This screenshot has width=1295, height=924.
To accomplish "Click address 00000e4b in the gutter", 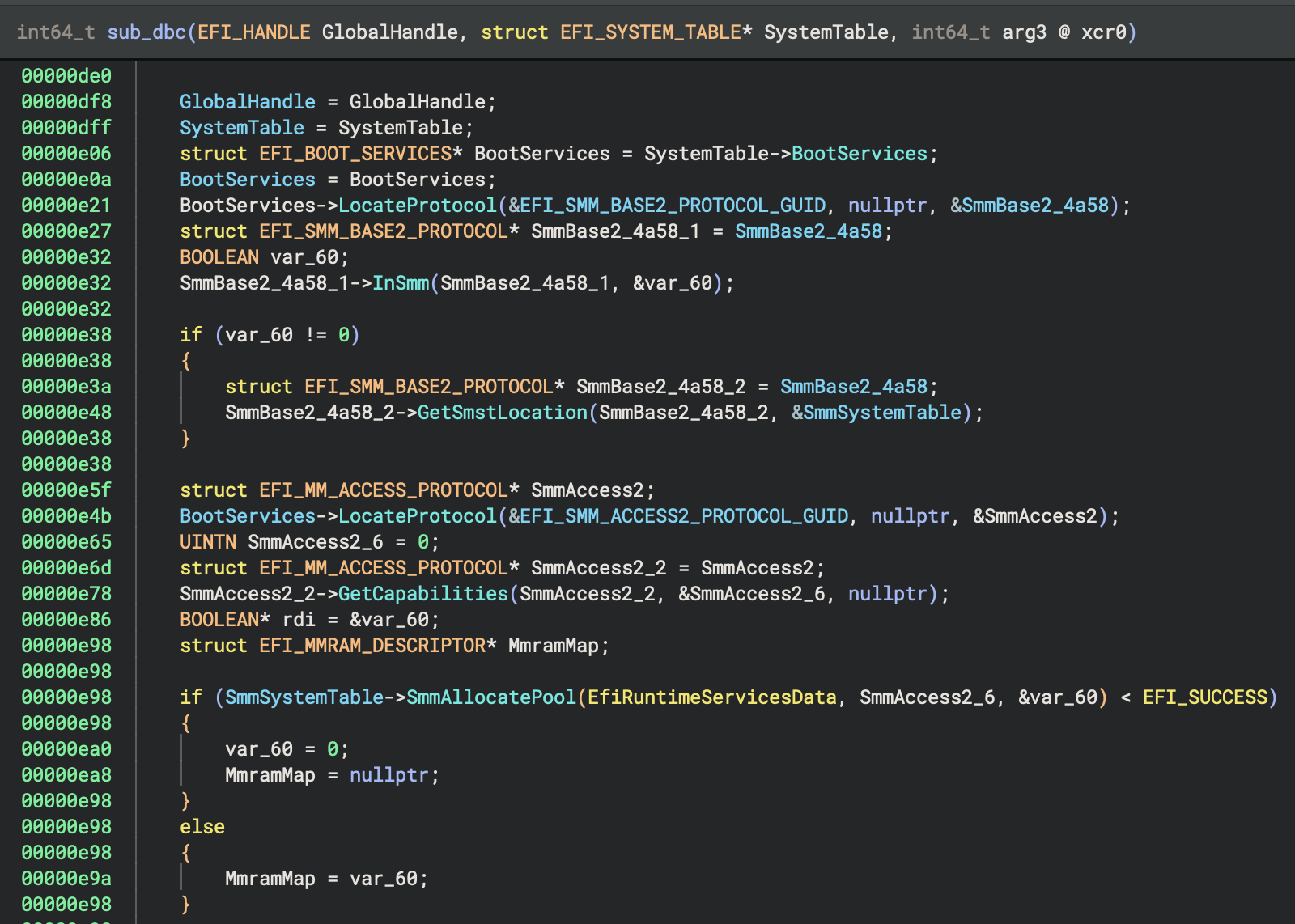I will [66, 516].
